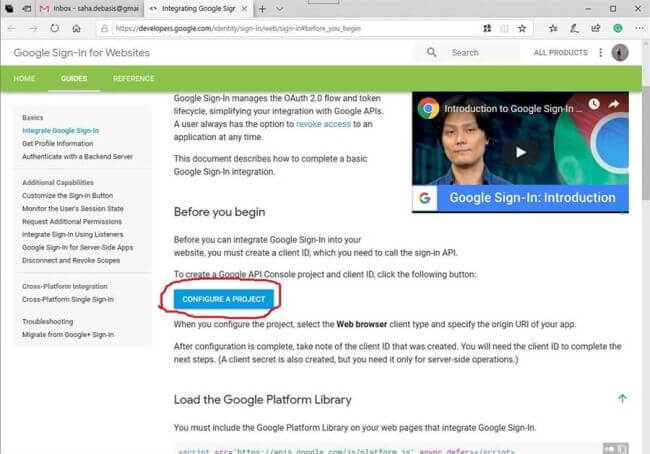This screenshot has width=650, height=454.
Task: Play the Introduction to Google Sign-In video
Action: click(521, 153)
